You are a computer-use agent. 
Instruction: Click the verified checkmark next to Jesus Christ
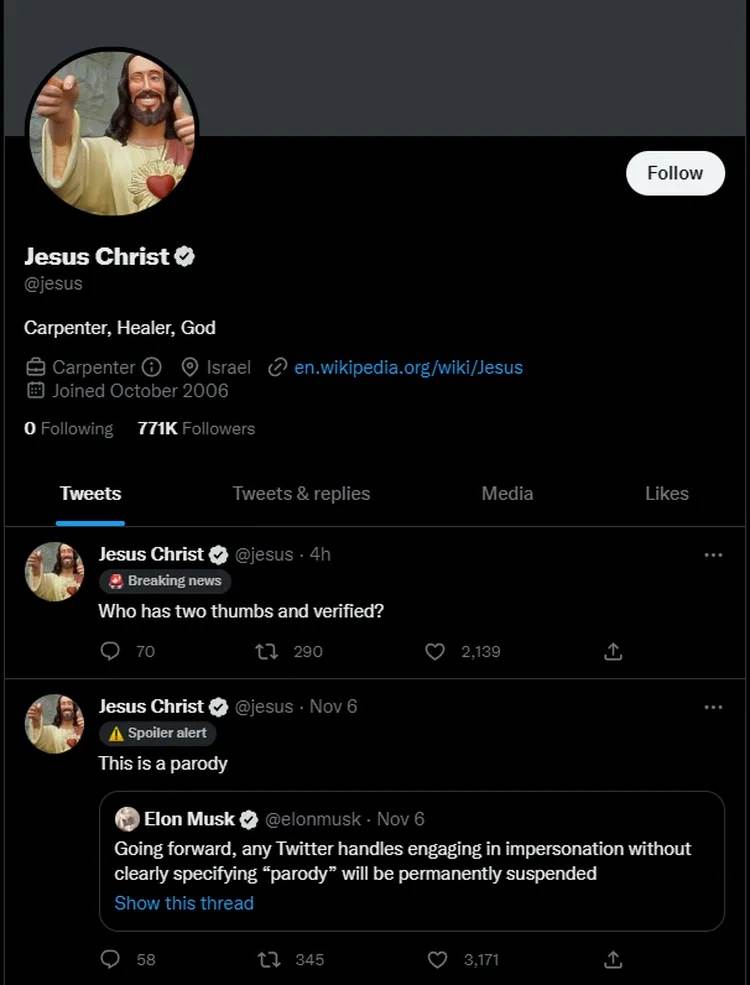[185, 256]
